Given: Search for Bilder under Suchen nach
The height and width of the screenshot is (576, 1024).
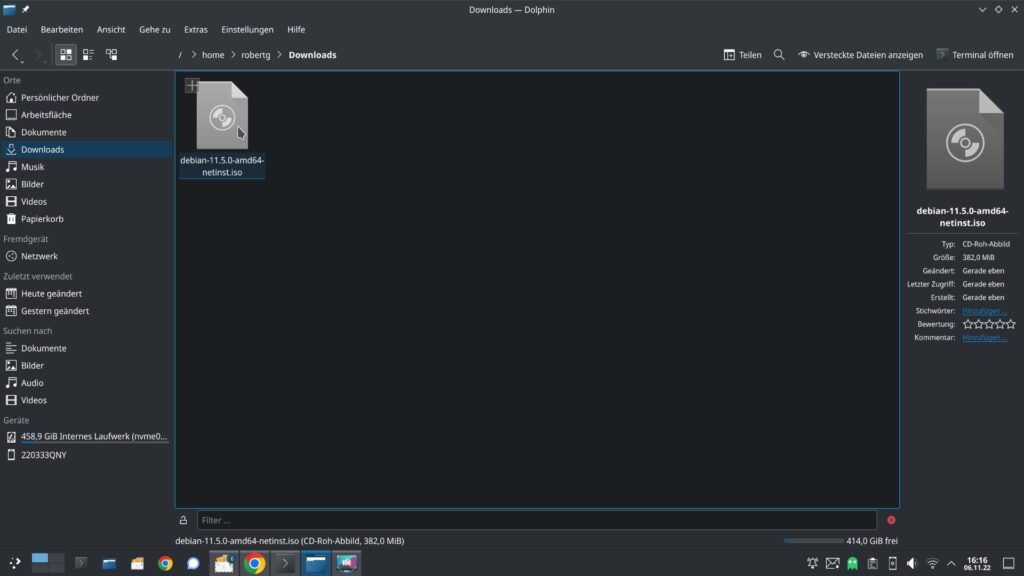Looking at the screenshot, I should coord(86,366).
